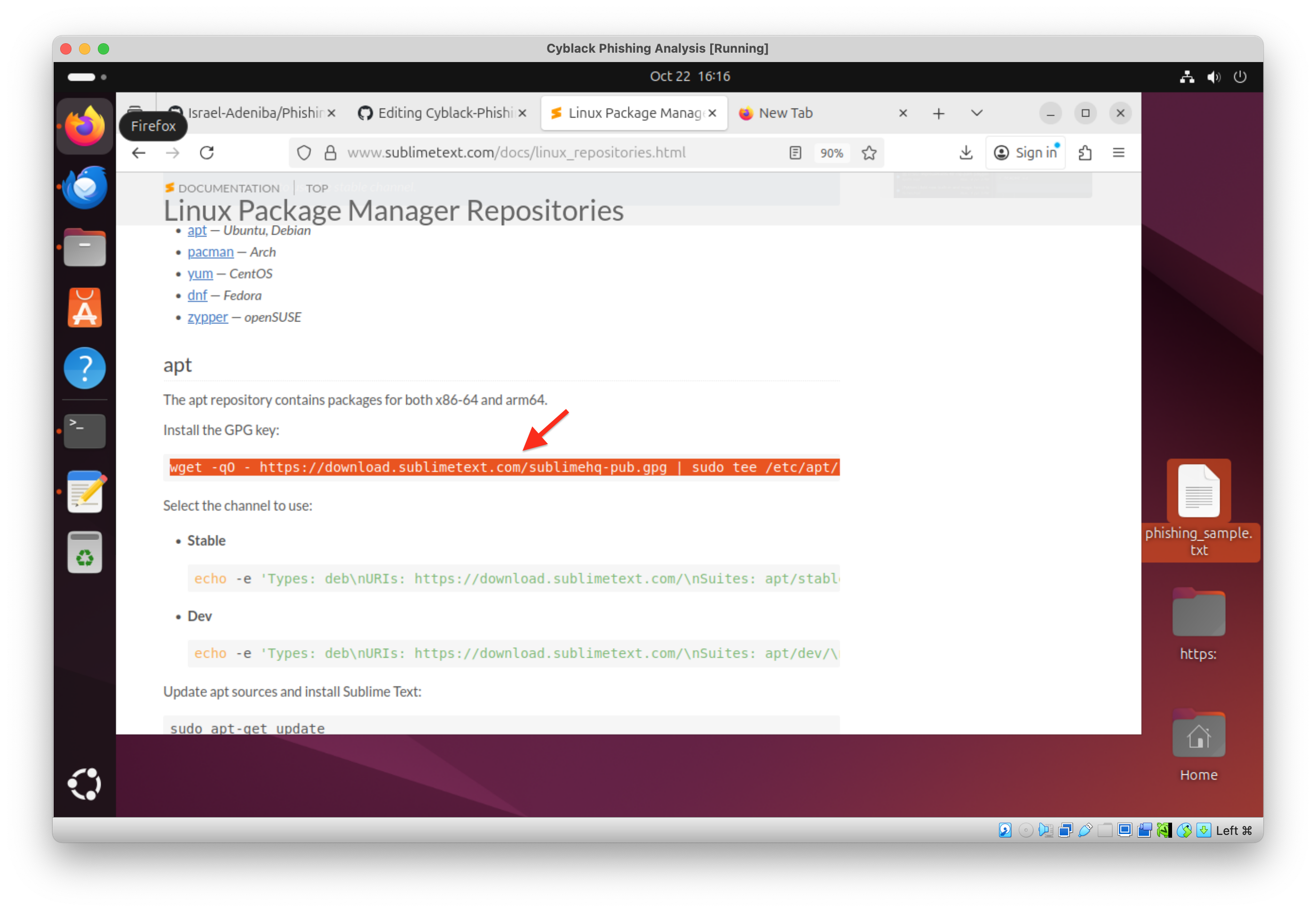
Task: Open a new tab with plus button
Action: (x=939, y=113)
